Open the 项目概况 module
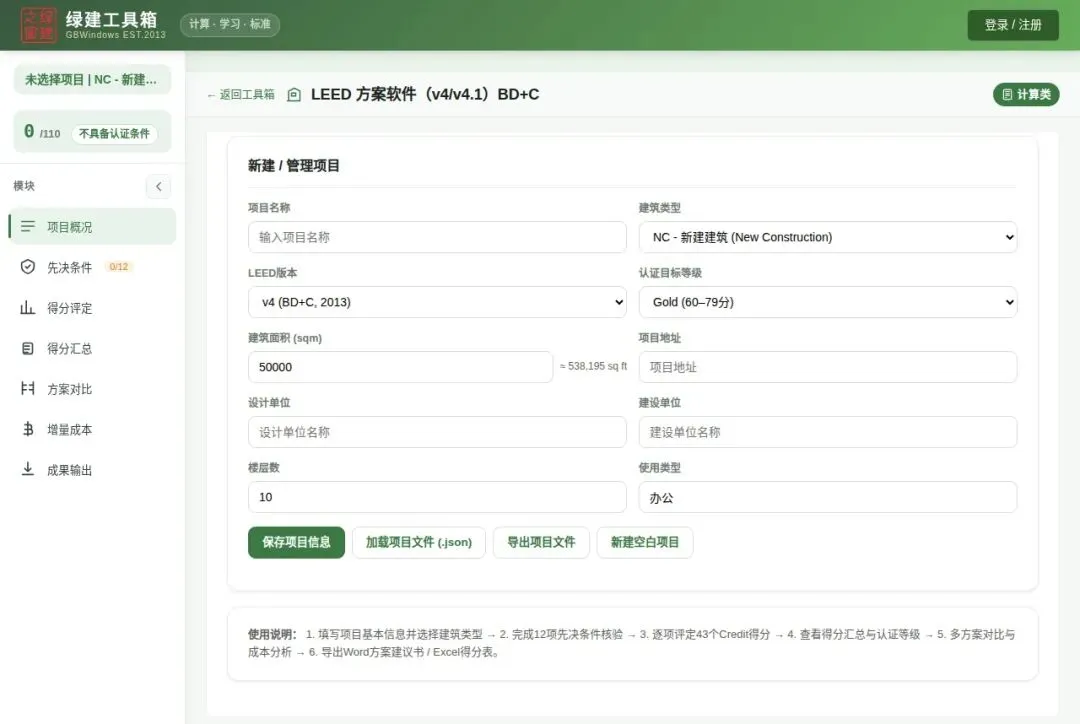 92,227
